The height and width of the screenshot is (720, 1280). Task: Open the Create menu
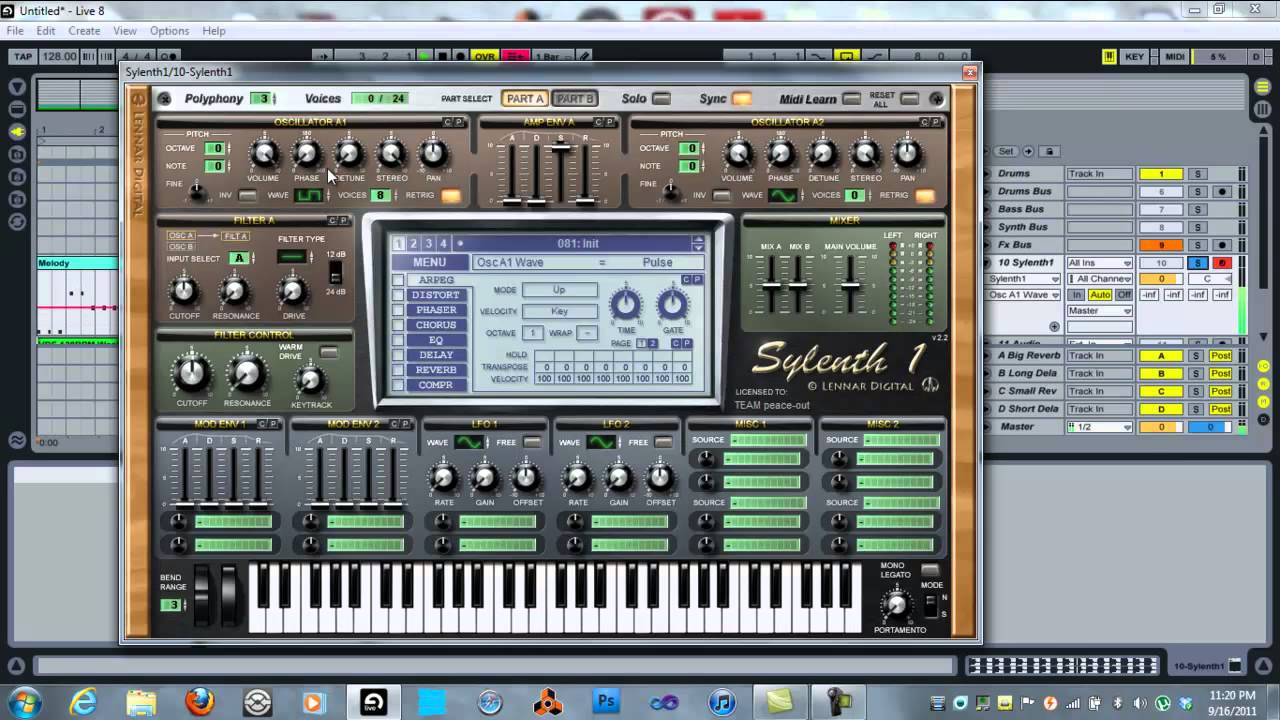click(84, 31)
